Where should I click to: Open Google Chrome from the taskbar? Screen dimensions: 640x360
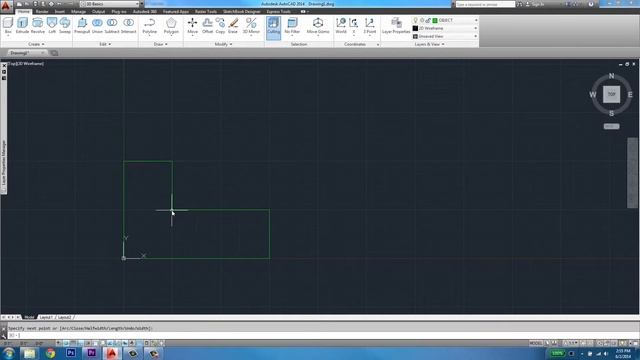tap(50, 353)
